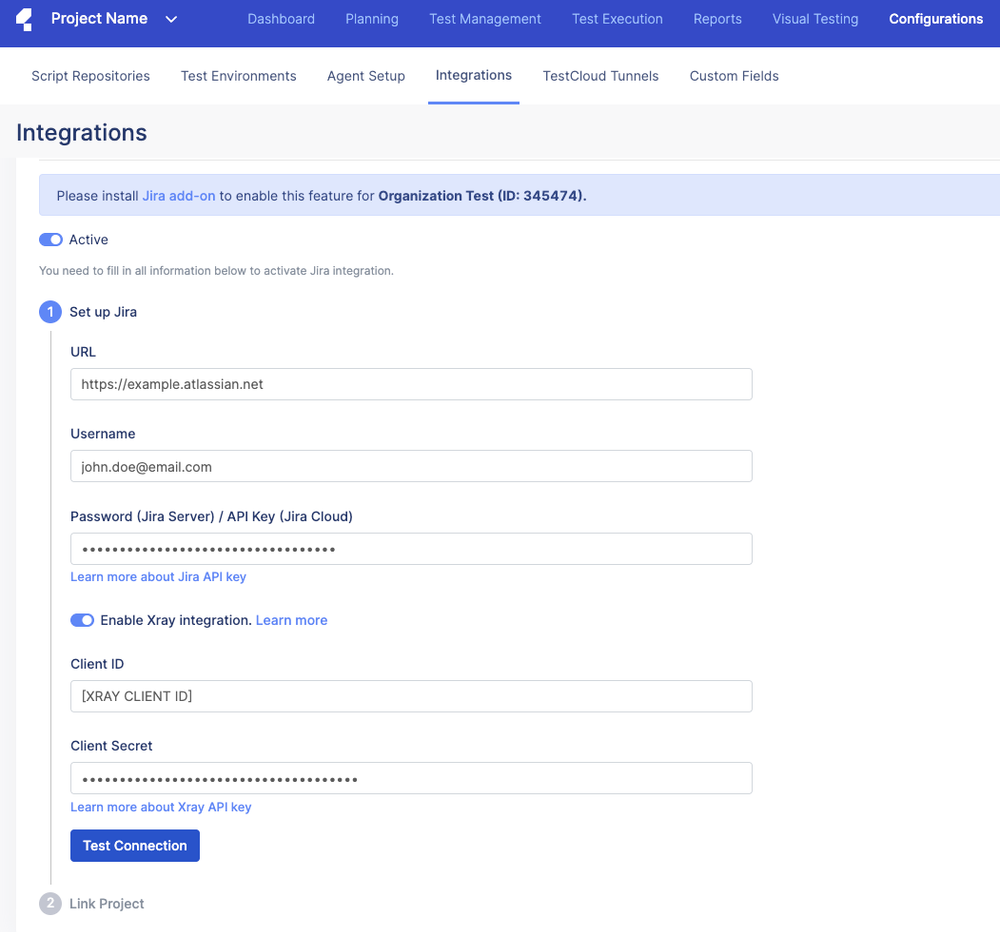Open the Project Name dropdown
Screen dimensions: 1000x932
click(171, 18)
